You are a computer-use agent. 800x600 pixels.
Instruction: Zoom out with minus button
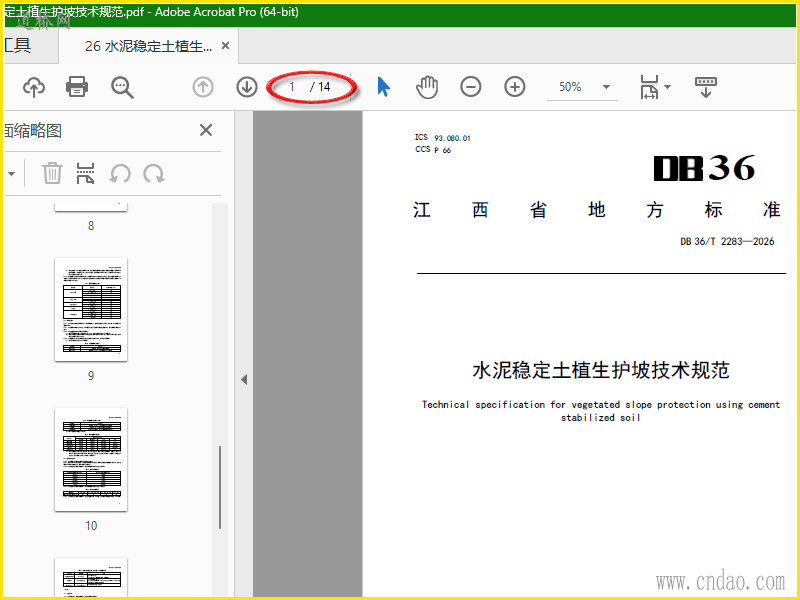pos(470,87)
